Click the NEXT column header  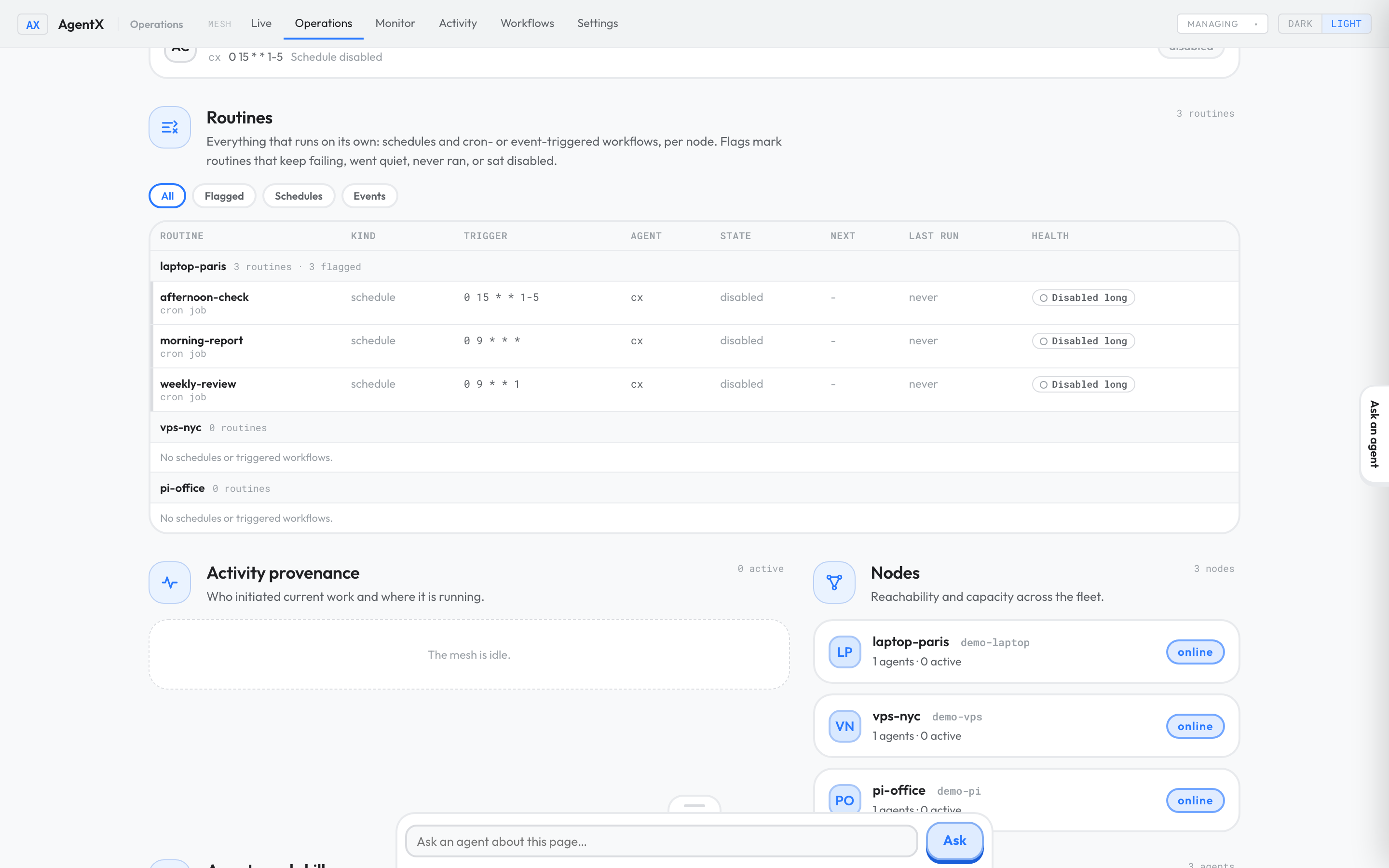tap(843, 236)
